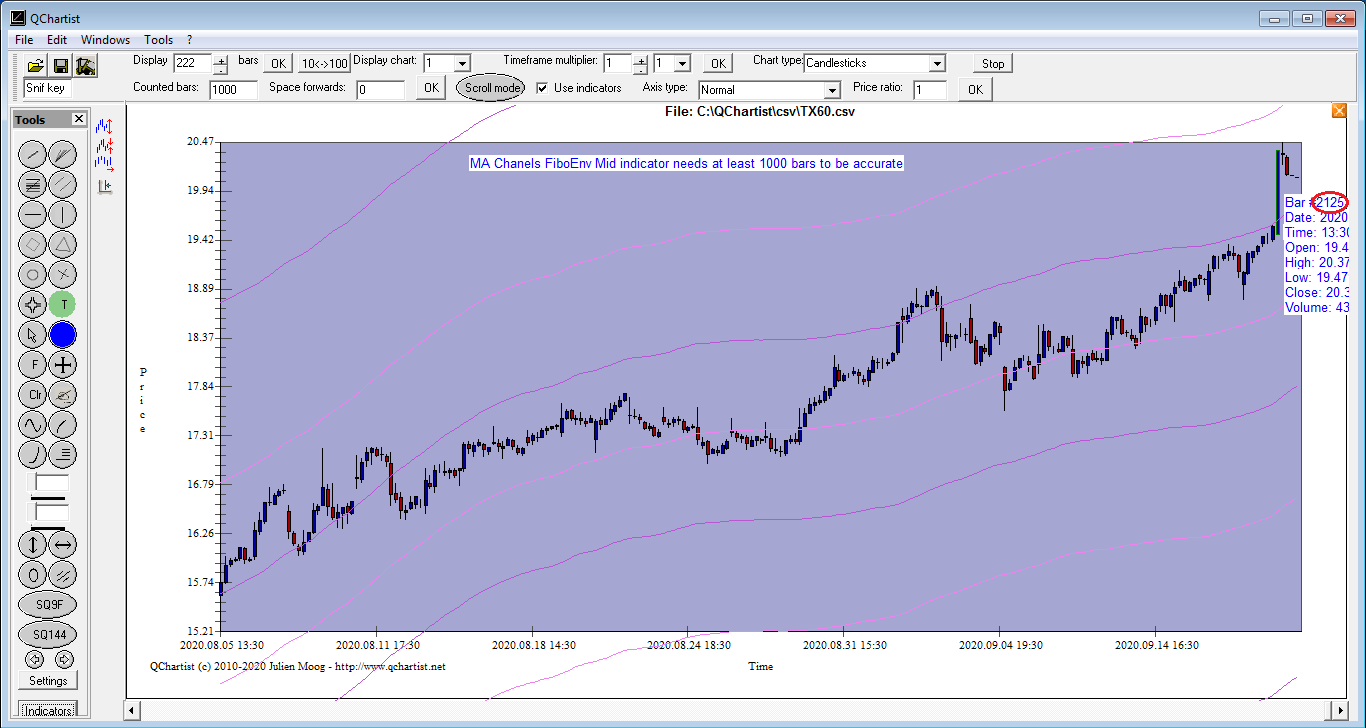Click the save floppy disk icon
The height and width of the screenshot is (728, 1366).
click(60, 66)
